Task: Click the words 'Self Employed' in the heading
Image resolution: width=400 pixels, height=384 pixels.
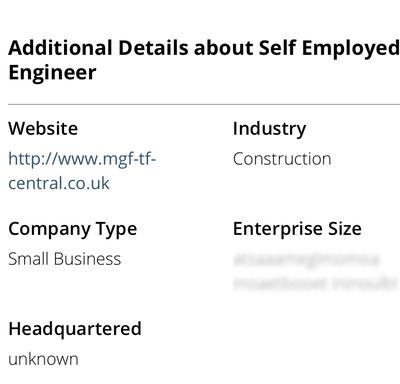Action: [x=329, y=48]
